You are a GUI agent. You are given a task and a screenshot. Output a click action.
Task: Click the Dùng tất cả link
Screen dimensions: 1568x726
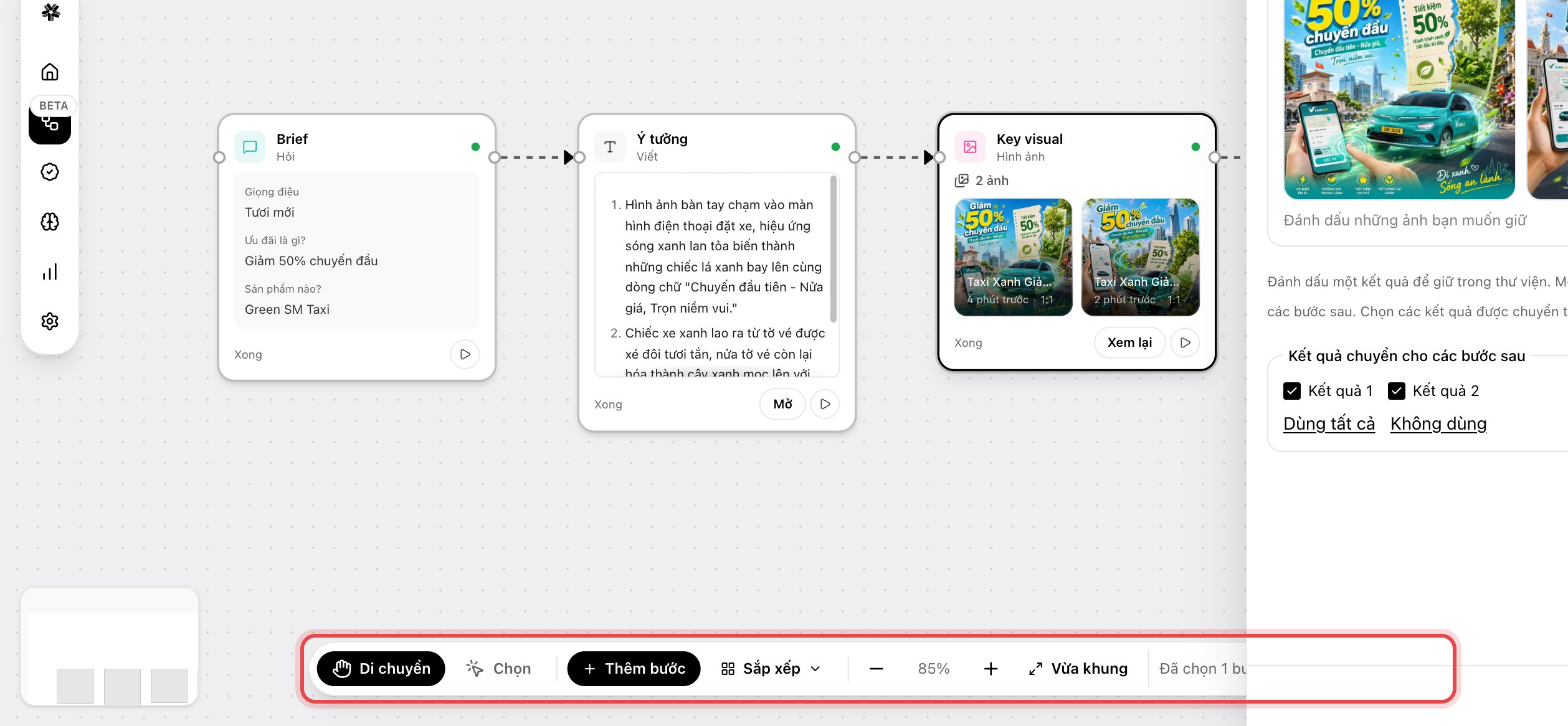1329,424
